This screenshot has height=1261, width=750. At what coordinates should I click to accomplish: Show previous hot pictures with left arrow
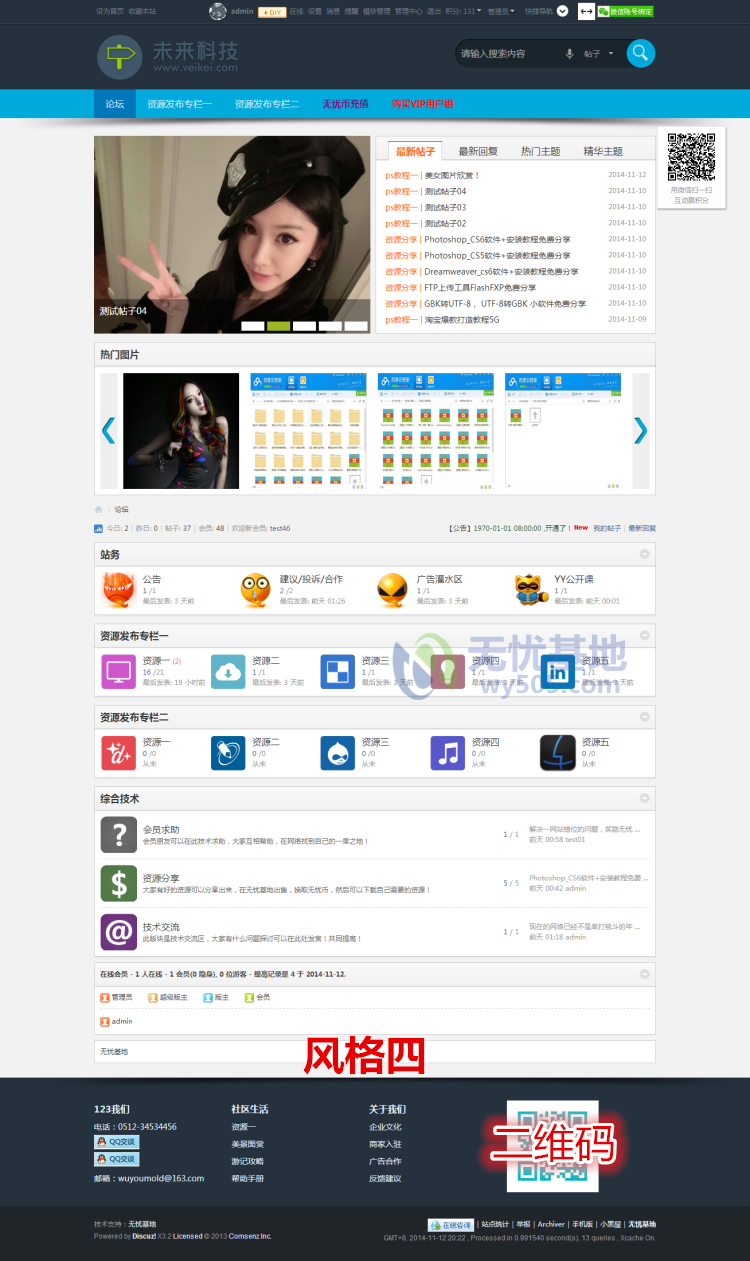click(x=109, y=430)
